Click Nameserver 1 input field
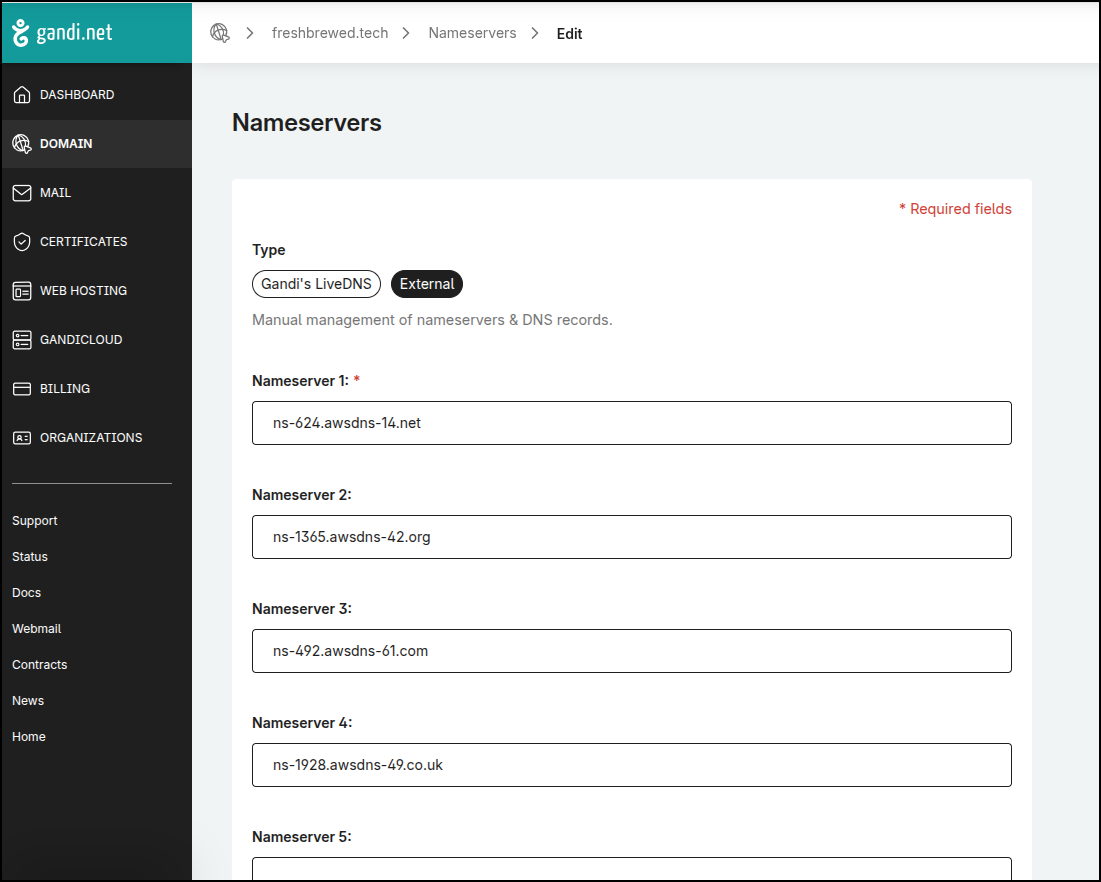Screen dimensions: 1101x882 click(x=631, y=423)
